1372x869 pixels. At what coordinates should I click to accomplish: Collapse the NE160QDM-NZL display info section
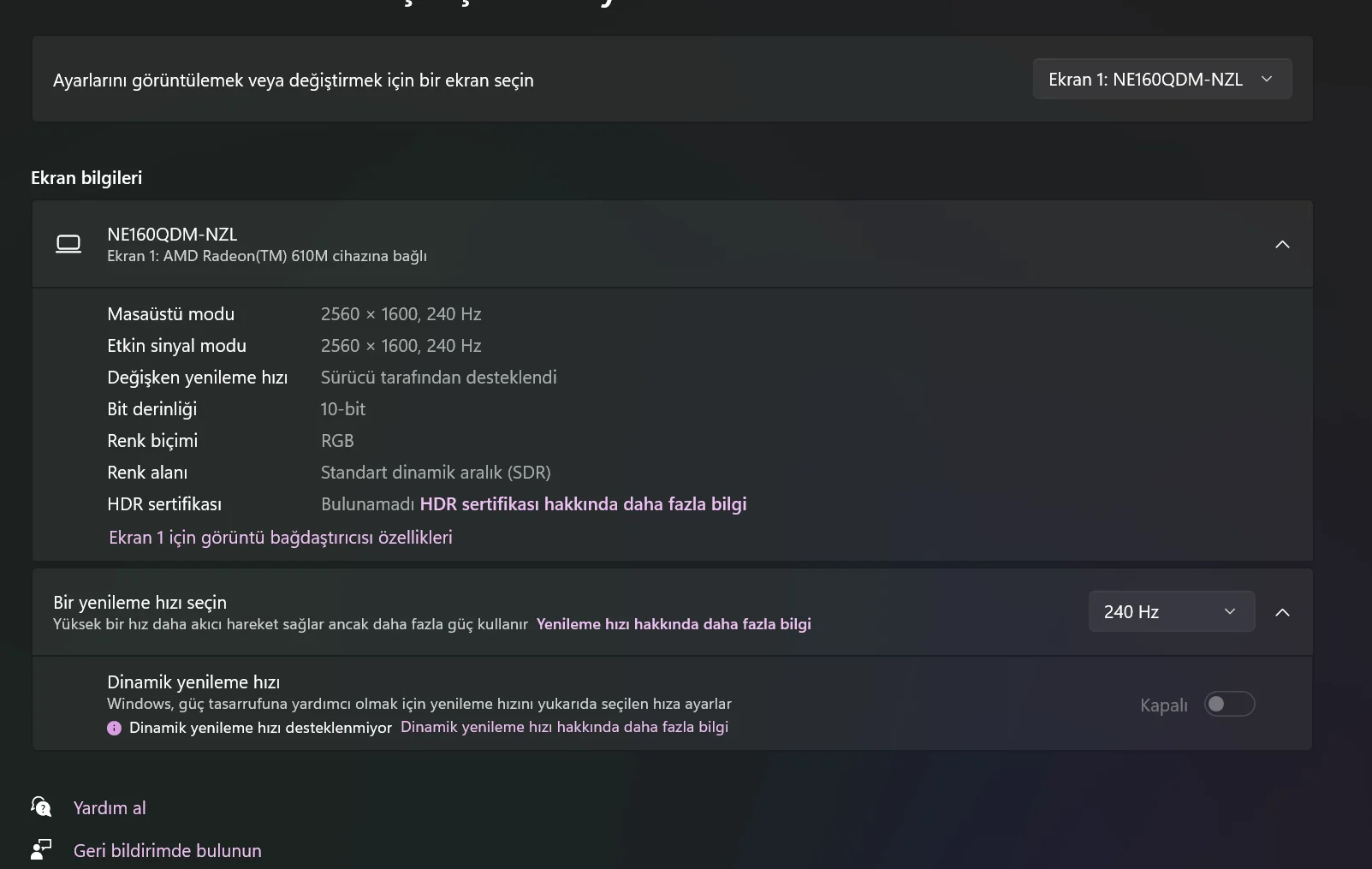click(x=1282, y=244)
